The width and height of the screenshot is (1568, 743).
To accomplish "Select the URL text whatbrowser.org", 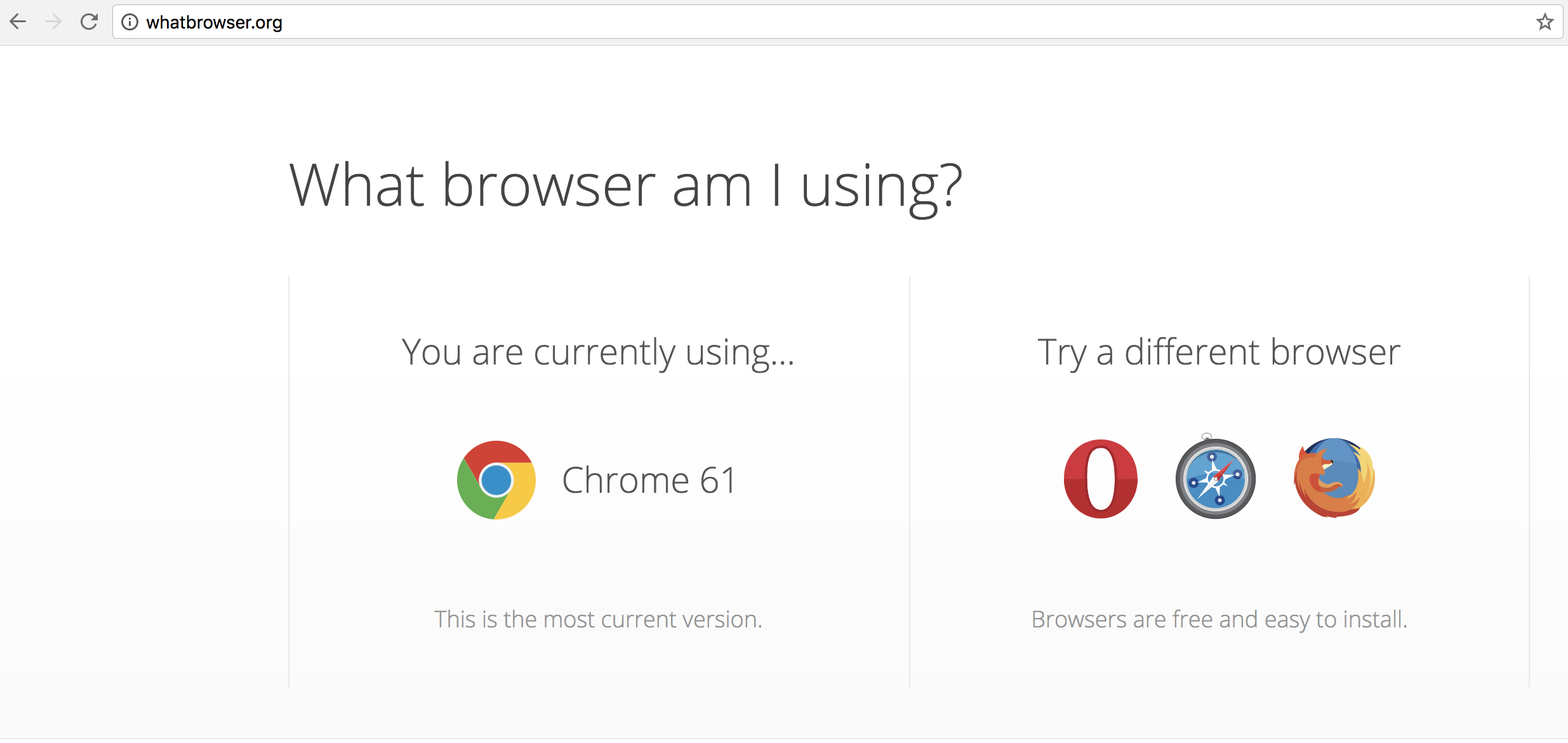I will [214, 22].
